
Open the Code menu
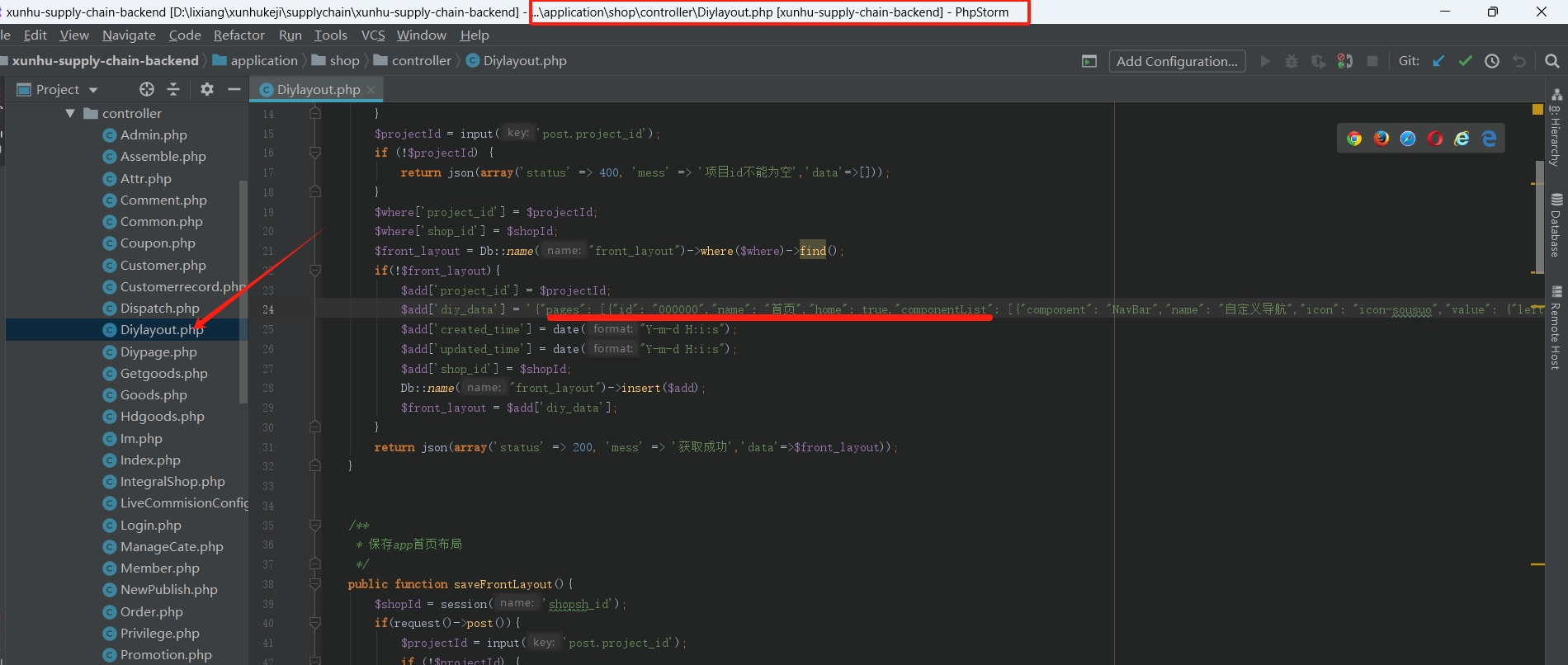click(x=185, y=35)
